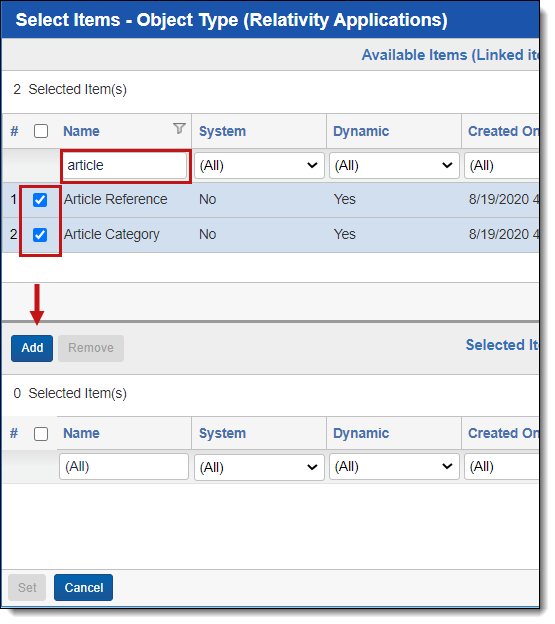Uncheck the Article Category row checkbox

click(x=40, y=235)
